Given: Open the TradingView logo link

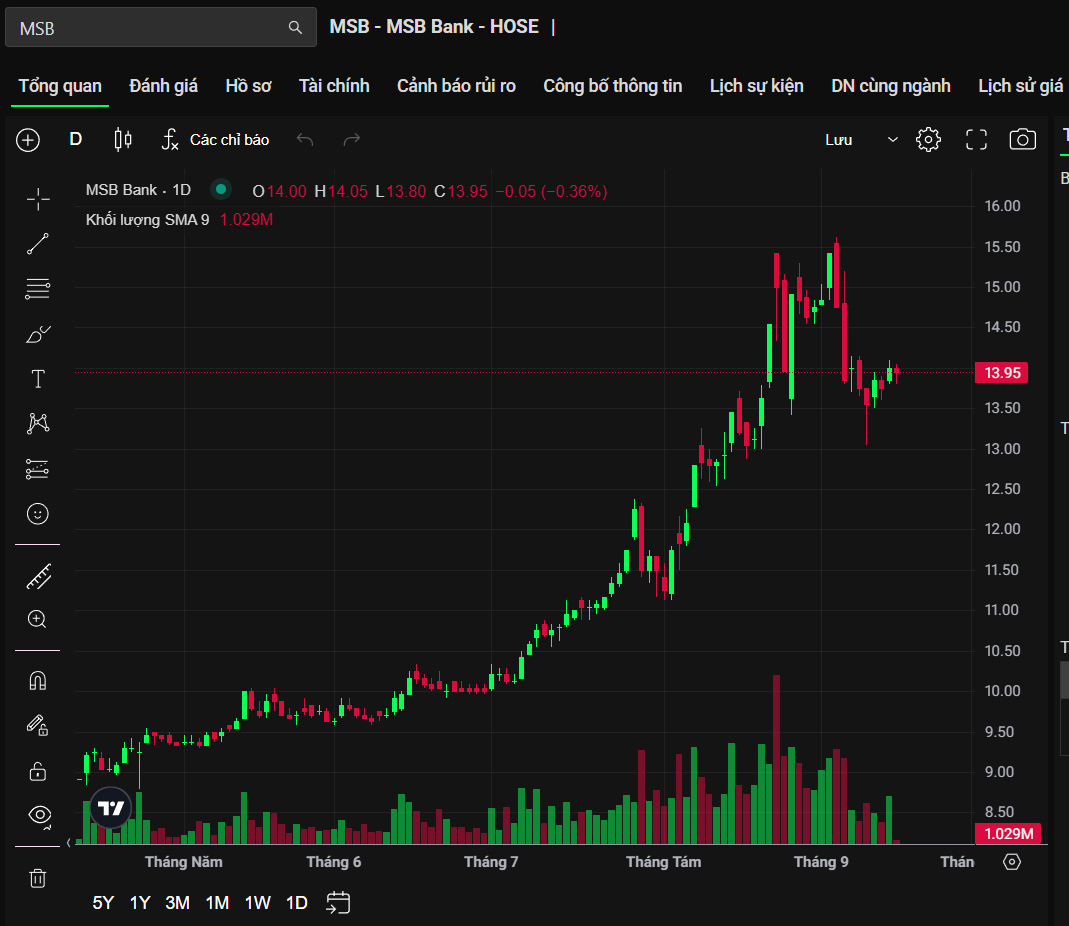Looking at the screenshot, I should tap(110, 808).
